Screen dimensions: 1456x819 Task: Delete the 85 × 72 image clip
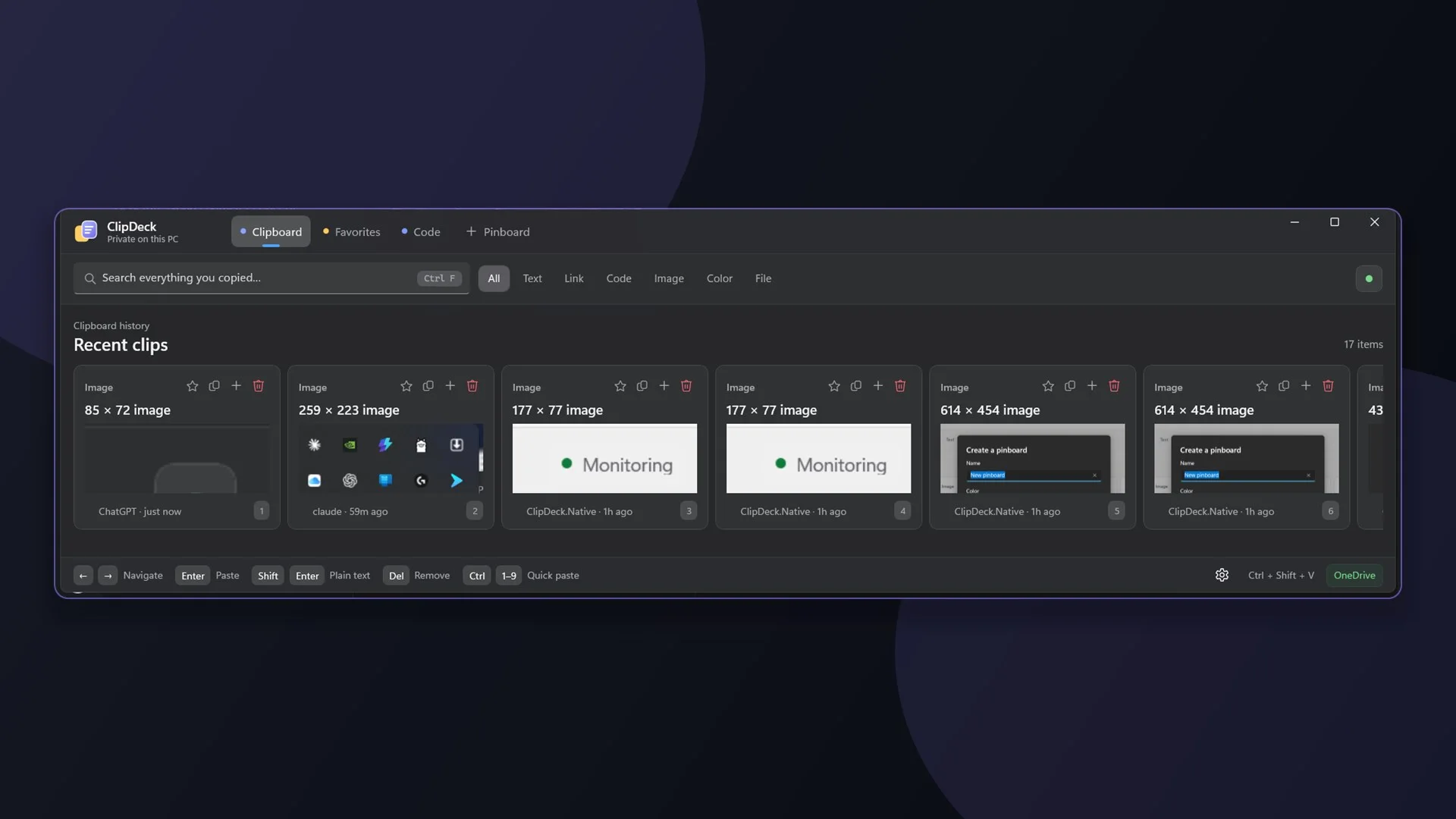coord(258,386)
